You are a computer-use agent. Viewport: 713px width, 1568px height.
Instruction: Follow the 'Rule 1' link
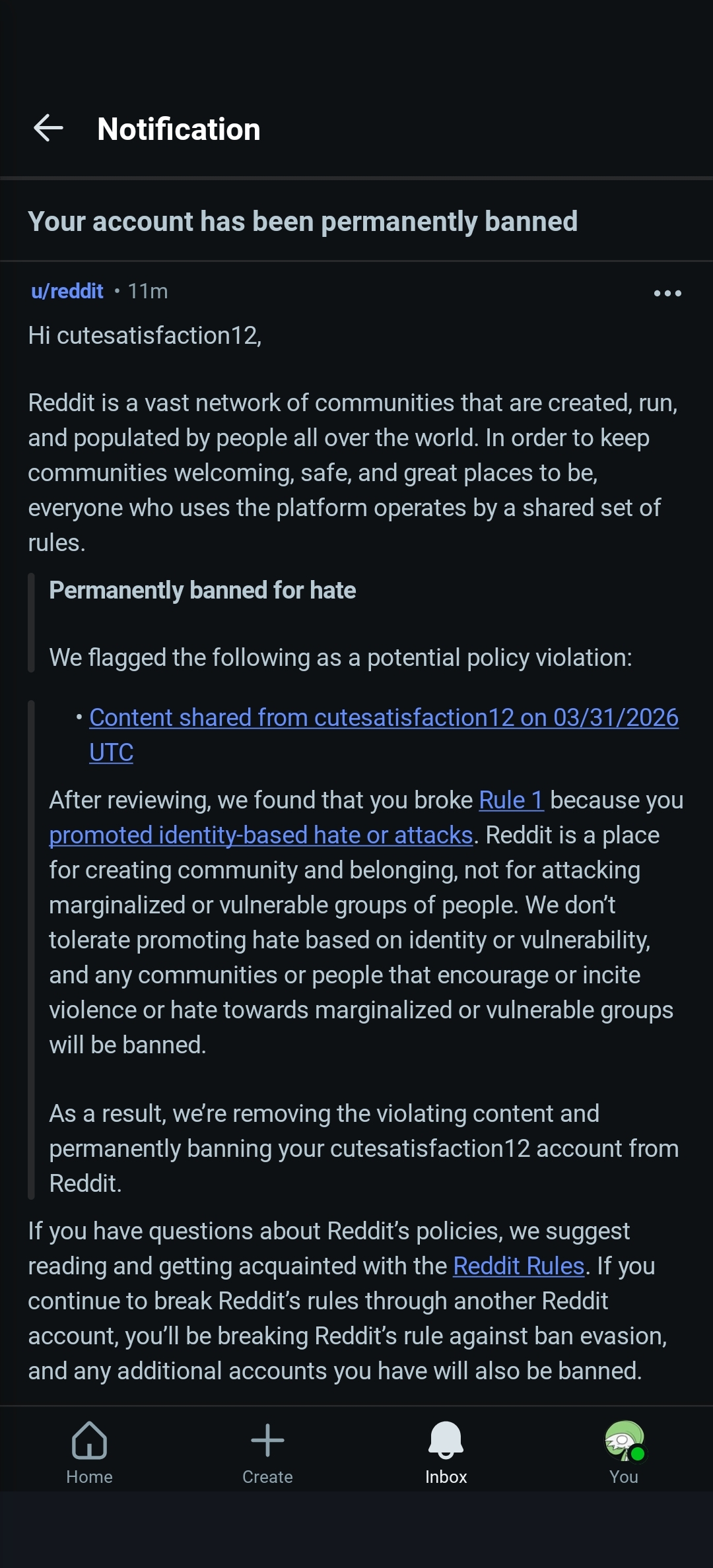[511, 800]
